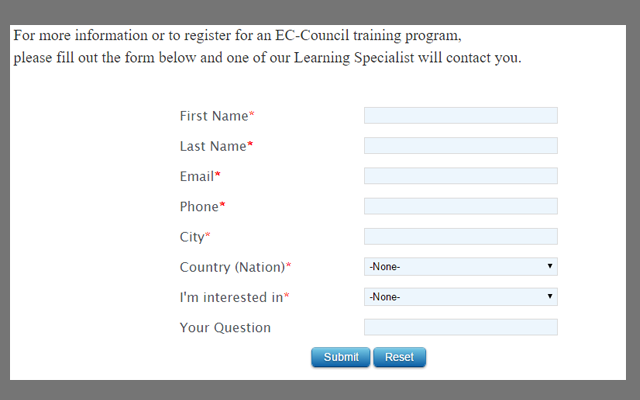Click the City label text
Image resolution: width=640 pixels, height=400 pixels.
point(192,237)
